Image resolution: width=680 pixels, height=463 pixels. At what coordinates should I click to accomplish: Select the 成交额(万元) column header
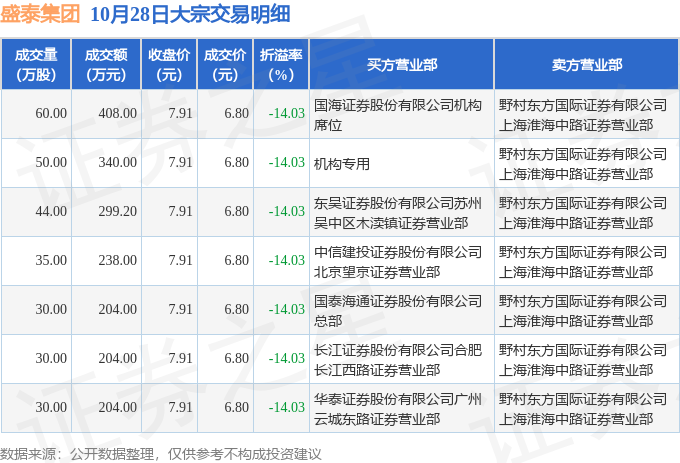click(x=106, y=65)
